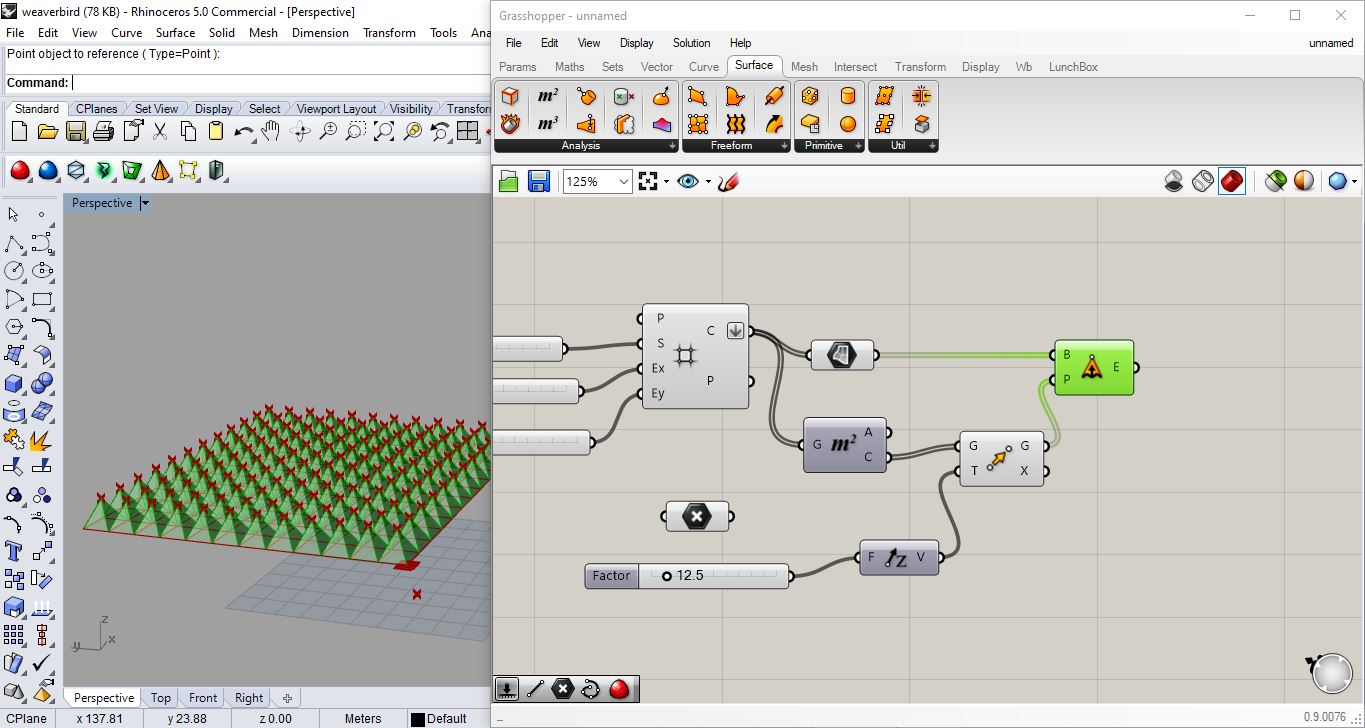This screenshot has width=1365, height=728.
Task: Open the preview mesh quality dropdown arrow
Action: [x=1355, y=181]
